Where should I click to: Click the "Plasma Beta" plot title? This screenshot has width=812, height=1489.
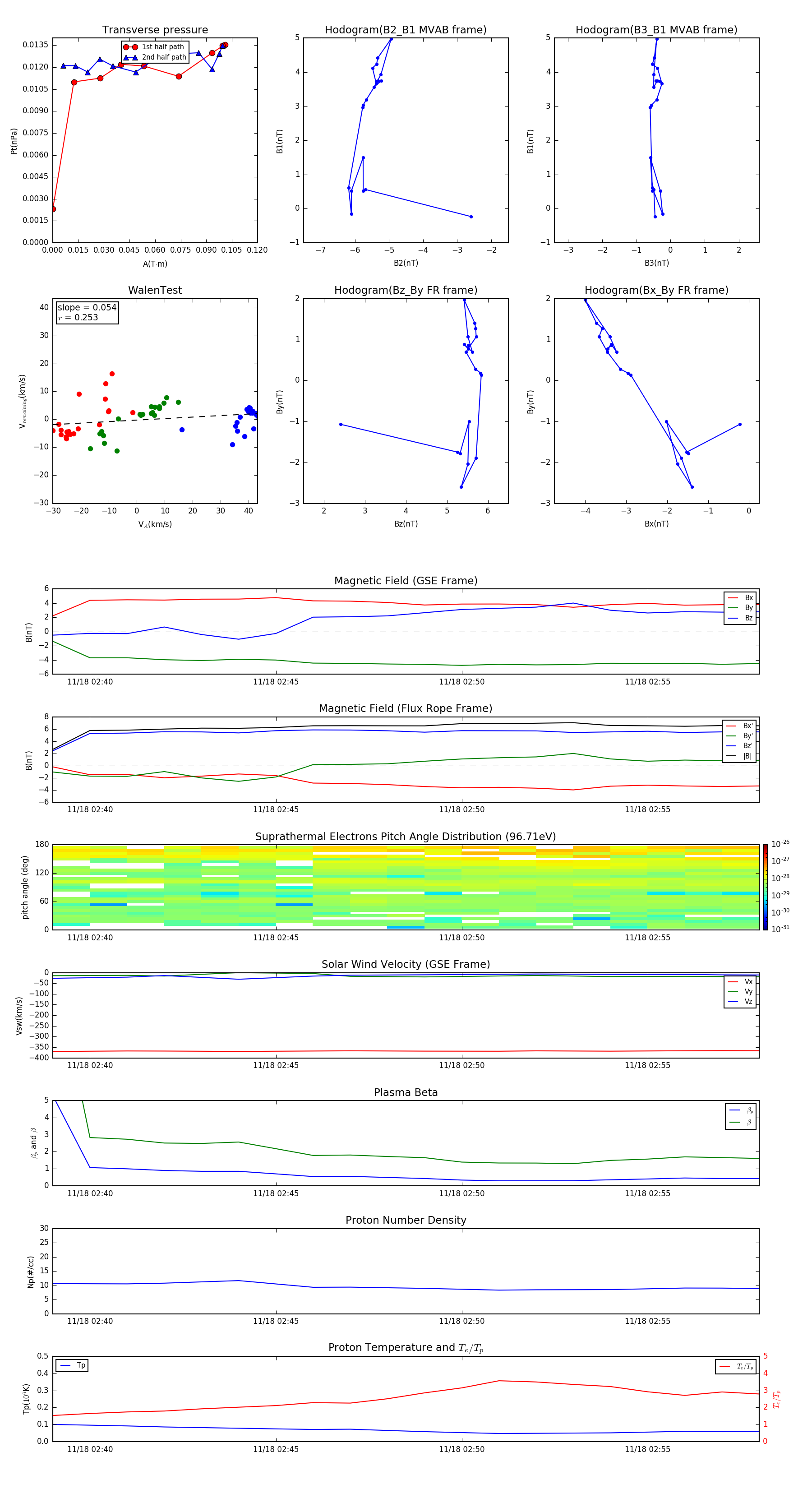pos(406,1093)
